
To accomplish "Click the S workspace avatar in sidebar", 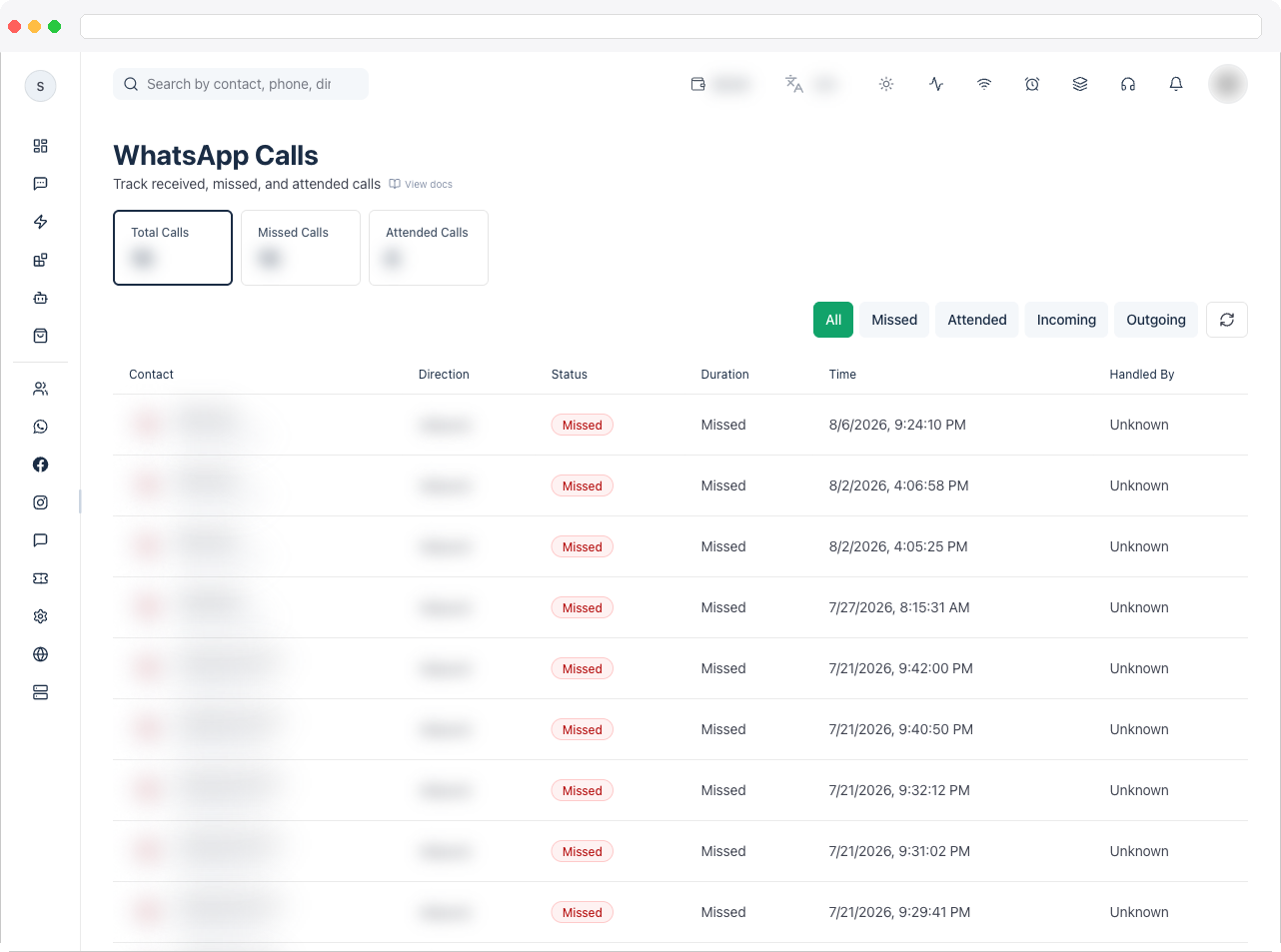I will (x=40, y=86).
